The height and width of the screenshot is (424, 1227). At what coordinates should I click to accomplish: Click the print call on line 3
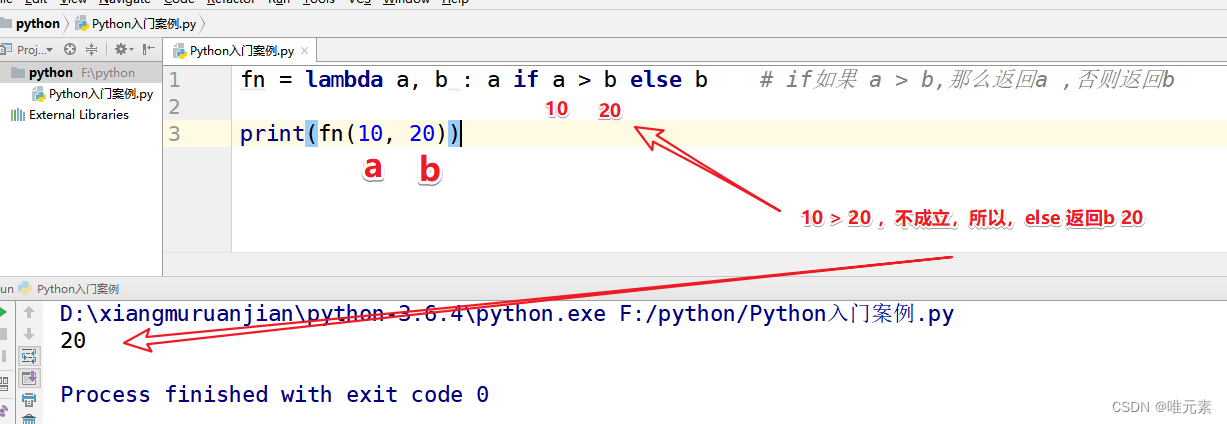pyautogui.click(x=272, y=133)
